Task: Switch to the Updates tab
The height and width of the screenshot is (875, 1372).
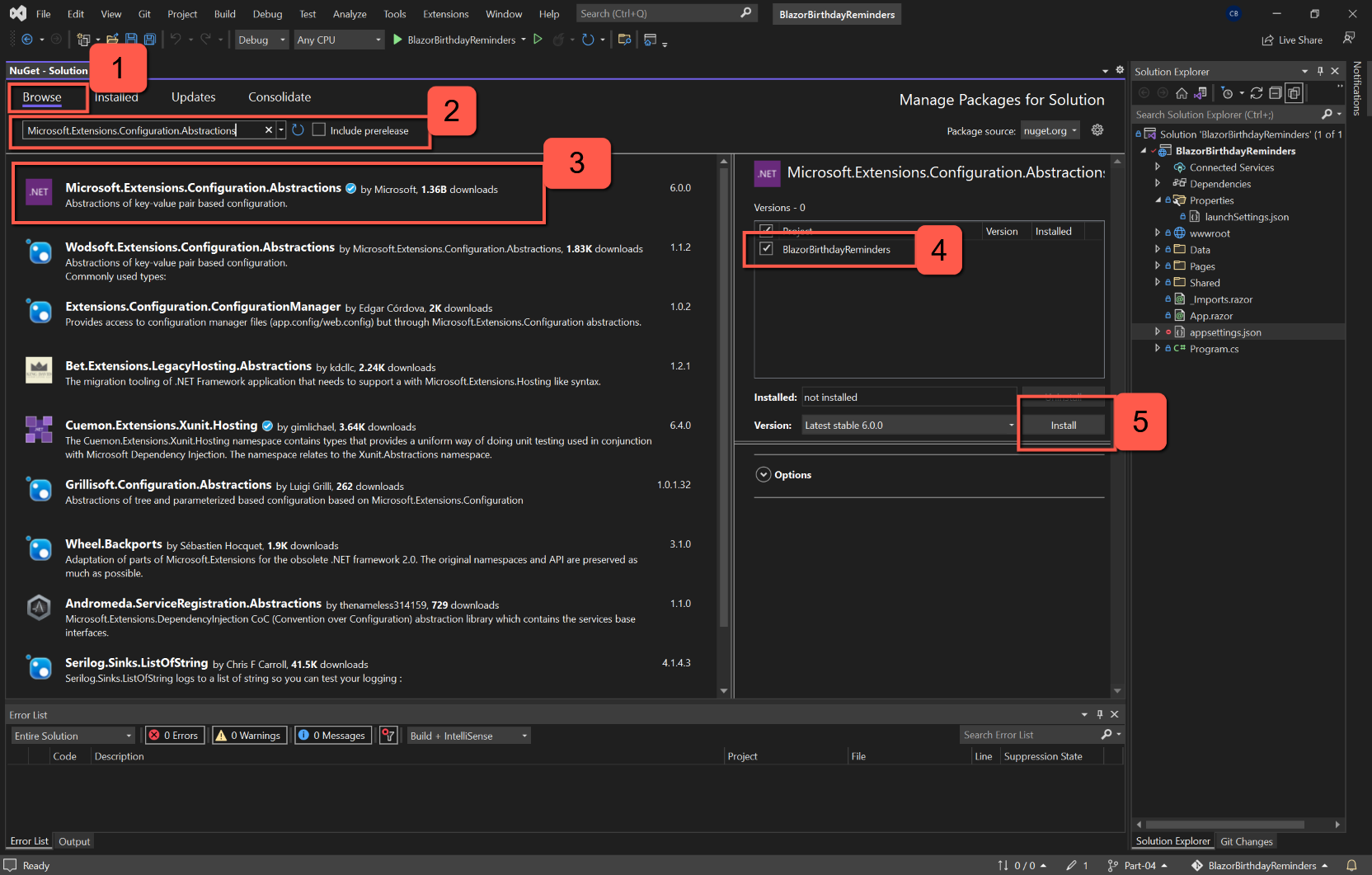Action: coord(193,97)
